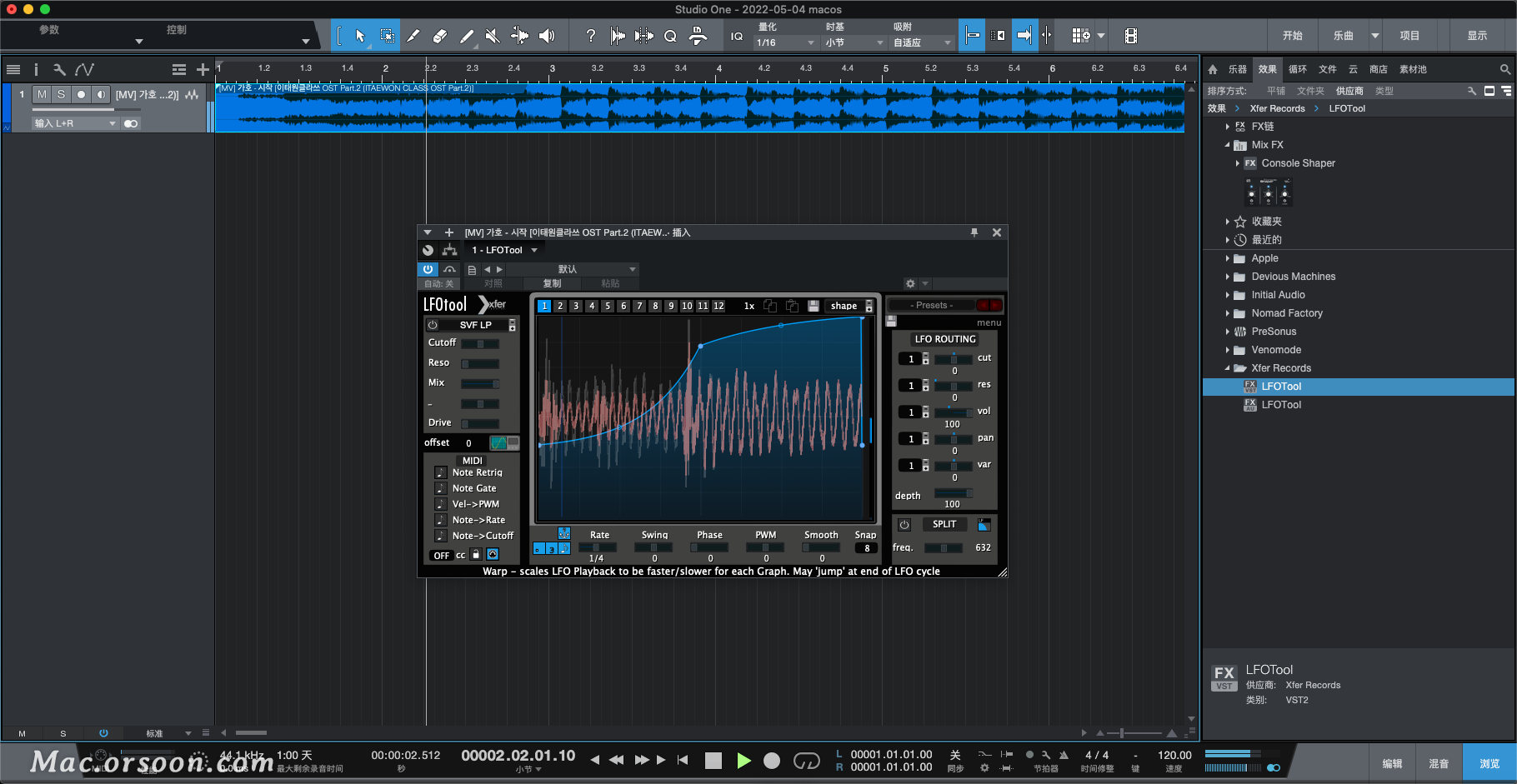
Task: Open the 小节 timebase dropdown
Action: [854, 42]
